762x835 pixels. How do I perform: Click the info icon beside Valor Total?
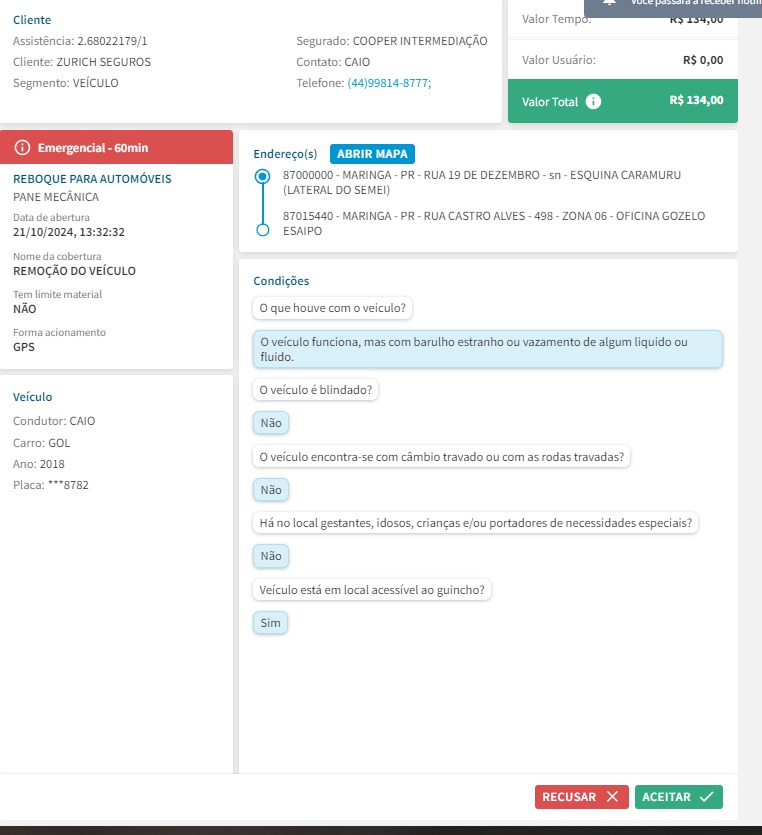[x=594, y=102]
